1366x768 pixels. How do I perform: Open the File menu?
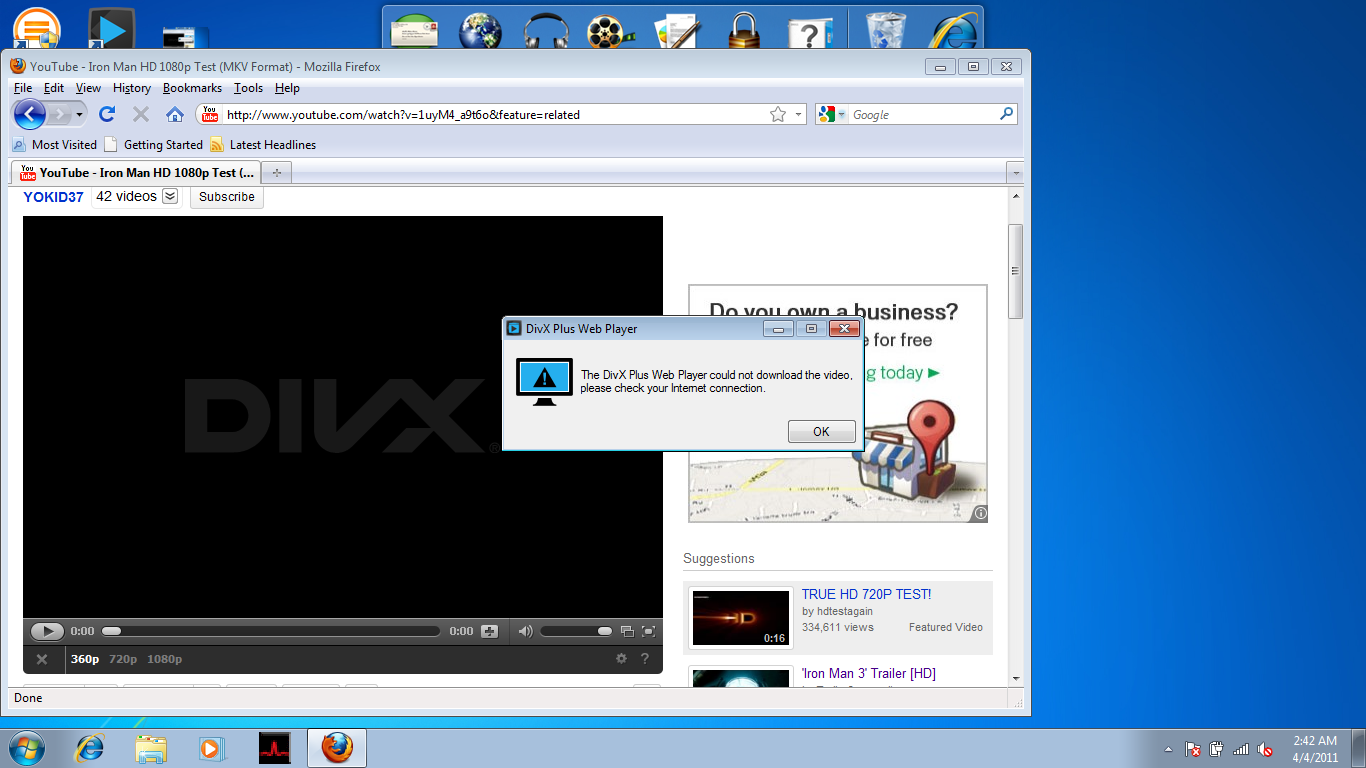pyautogui.click(x=23, y=88)
